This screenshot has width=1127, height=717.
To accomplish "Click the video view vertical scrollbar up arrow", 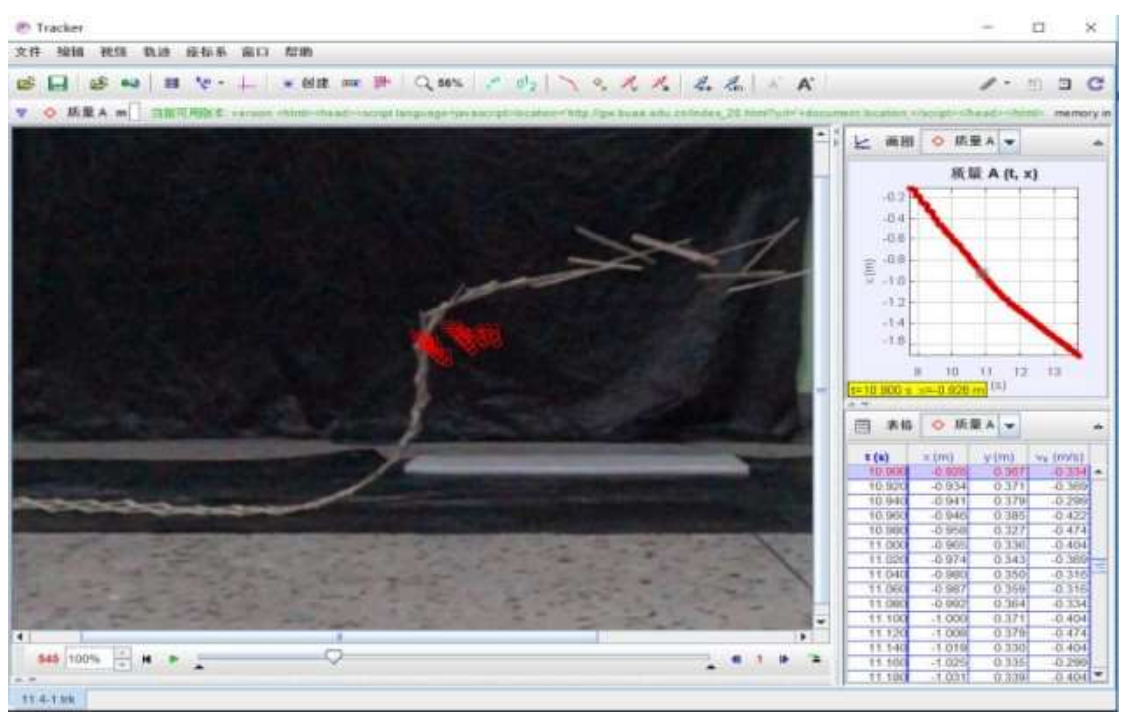I will click(821, 134).
